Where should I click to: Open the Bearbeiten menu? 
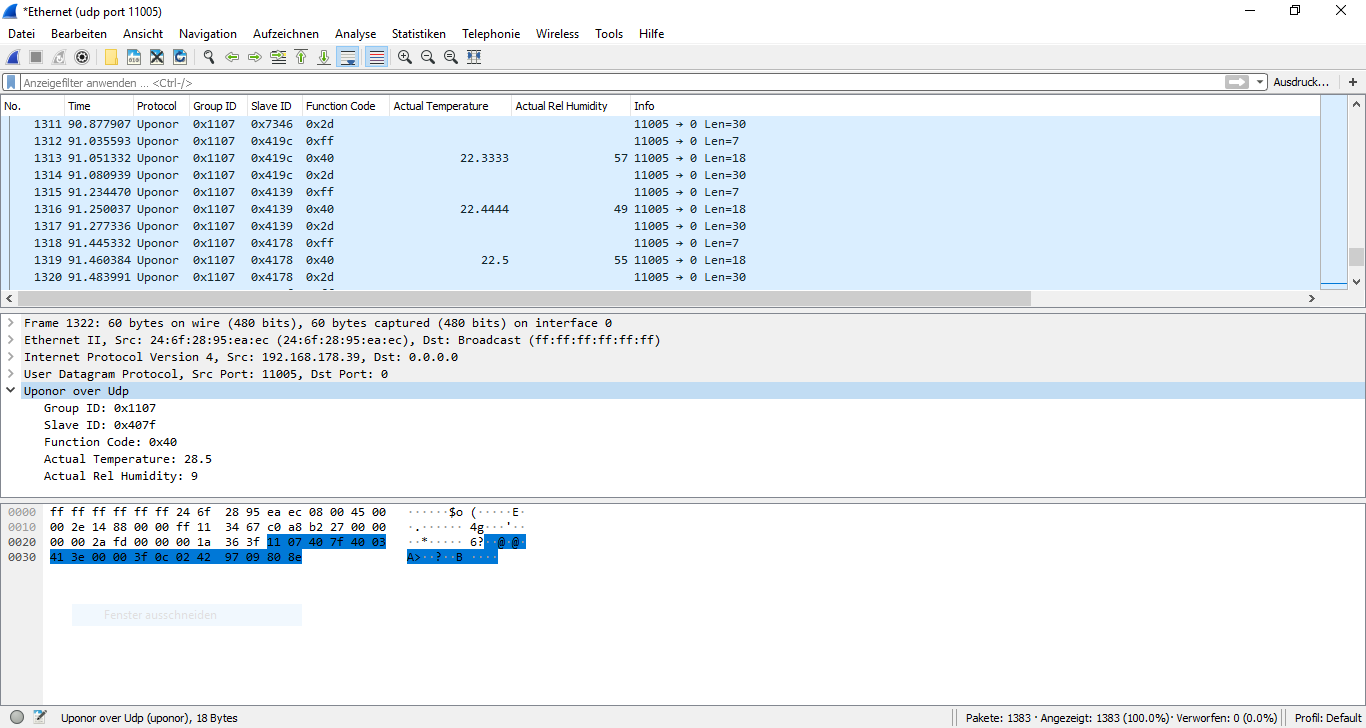point(79,34)
